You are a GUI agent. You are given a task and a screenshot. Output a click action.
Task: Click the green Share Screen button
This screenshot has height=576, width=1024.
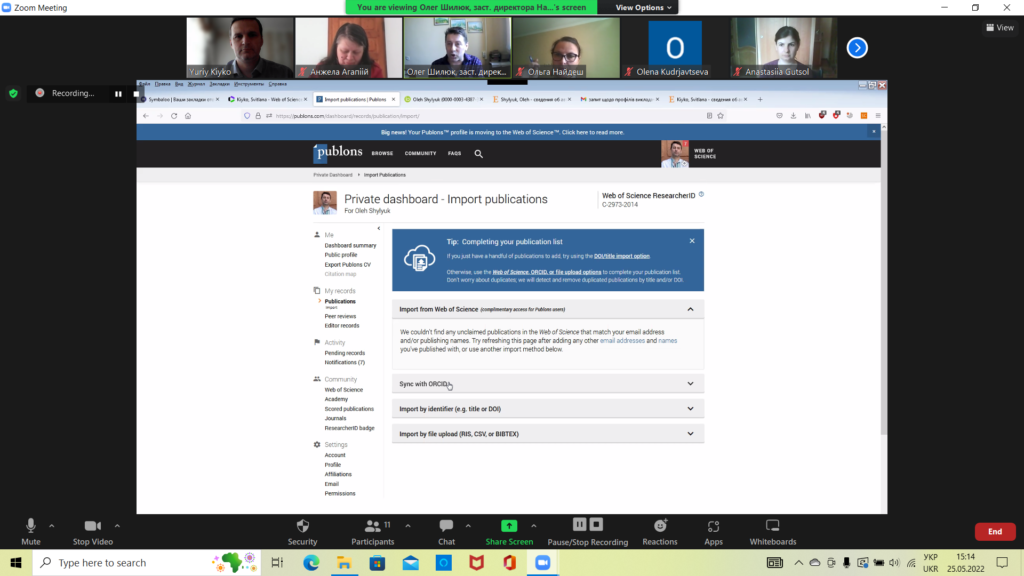point(509,532)
